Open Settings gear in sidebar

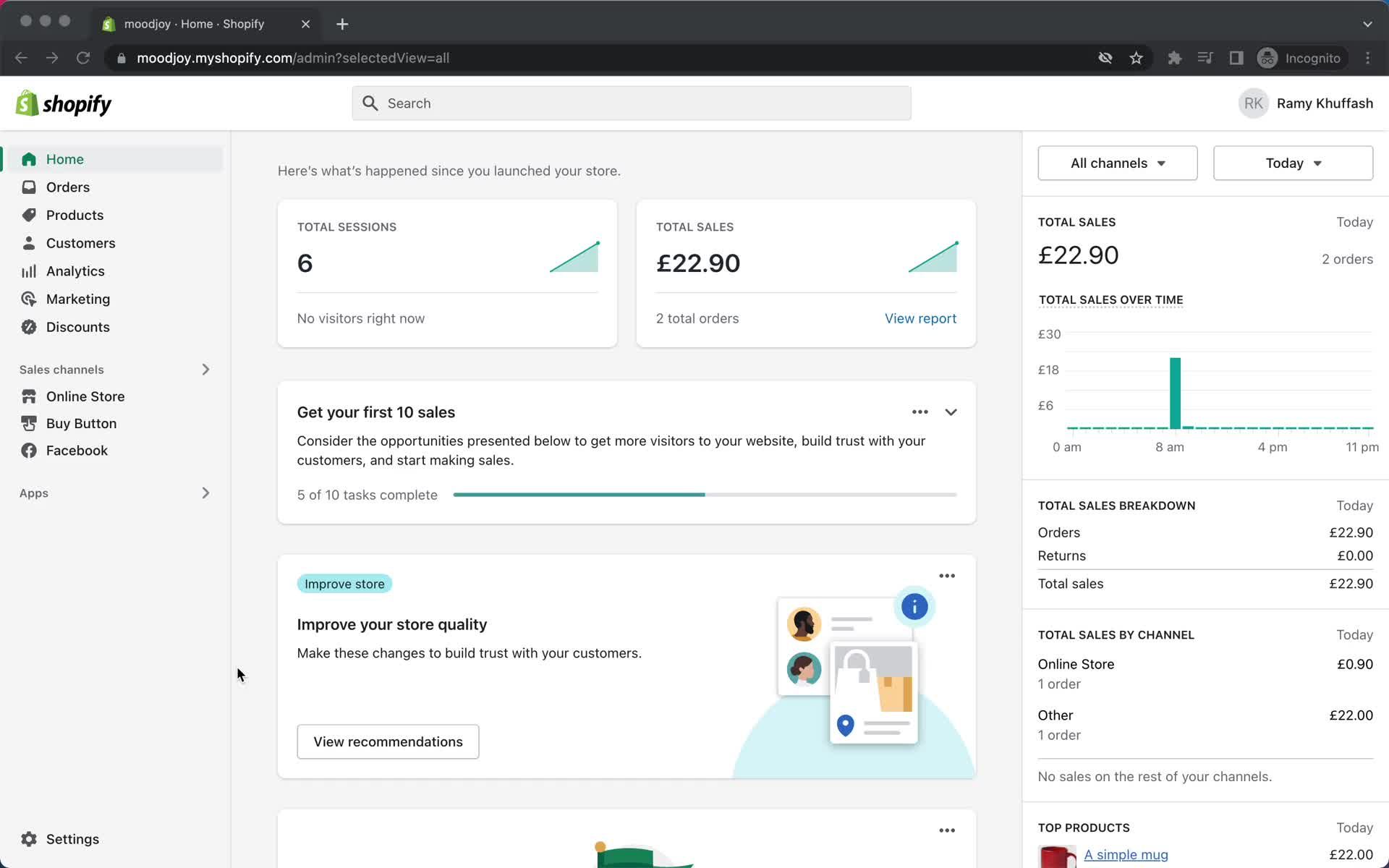click(x=29, y=839)
